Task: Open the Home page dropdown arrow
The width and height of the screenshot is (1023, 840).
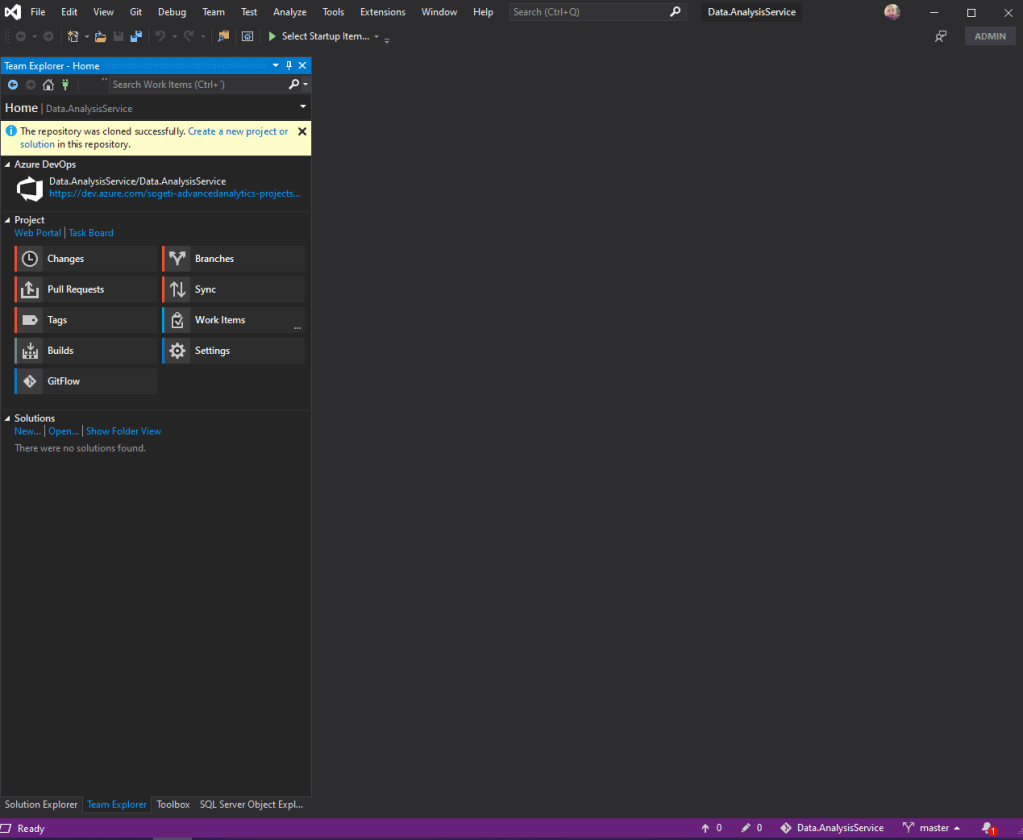Action: point(303,106)
